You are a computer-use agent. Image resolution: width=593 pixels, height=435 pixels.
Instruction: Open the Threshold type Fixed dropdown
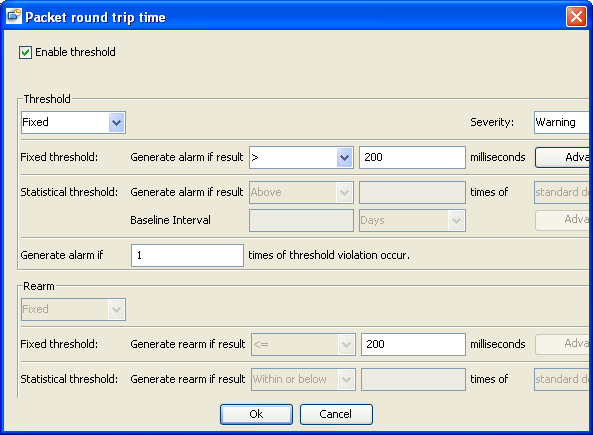[x=73, y=122]
